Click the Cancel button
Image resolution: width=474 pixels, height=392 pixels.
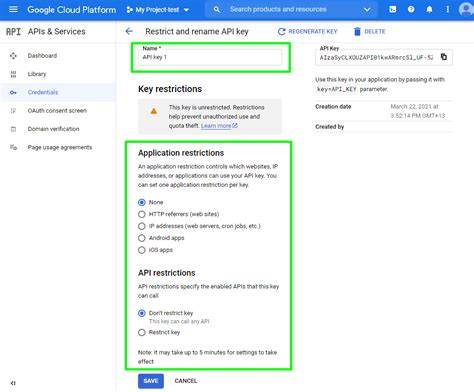[x=186, y=381]
